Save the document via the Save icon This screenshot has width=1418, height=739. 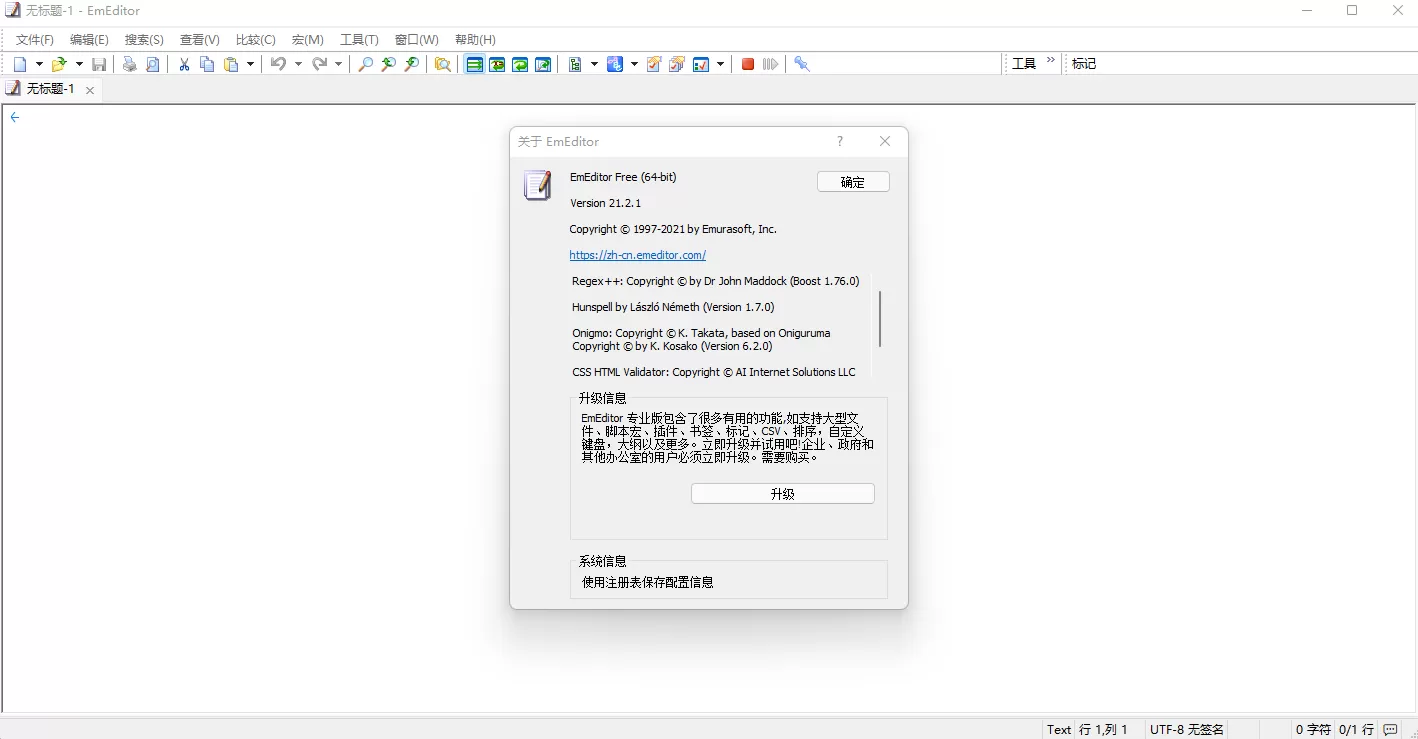tap(98, 63)
